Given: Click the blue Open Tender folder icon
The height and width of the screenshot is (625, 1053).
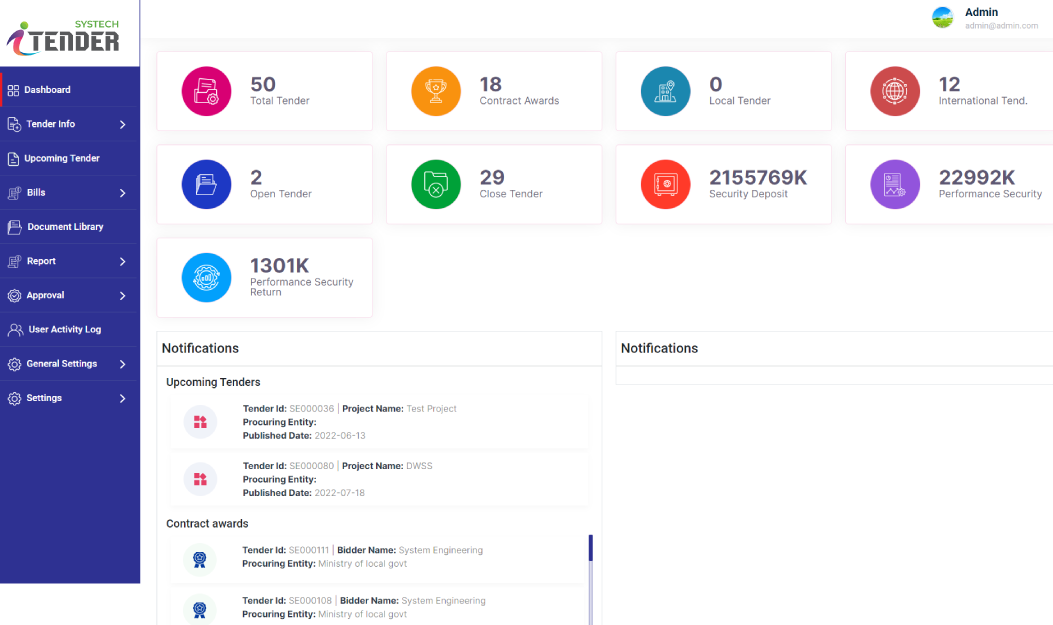Looking at the screenshot, I should (206, 184).
